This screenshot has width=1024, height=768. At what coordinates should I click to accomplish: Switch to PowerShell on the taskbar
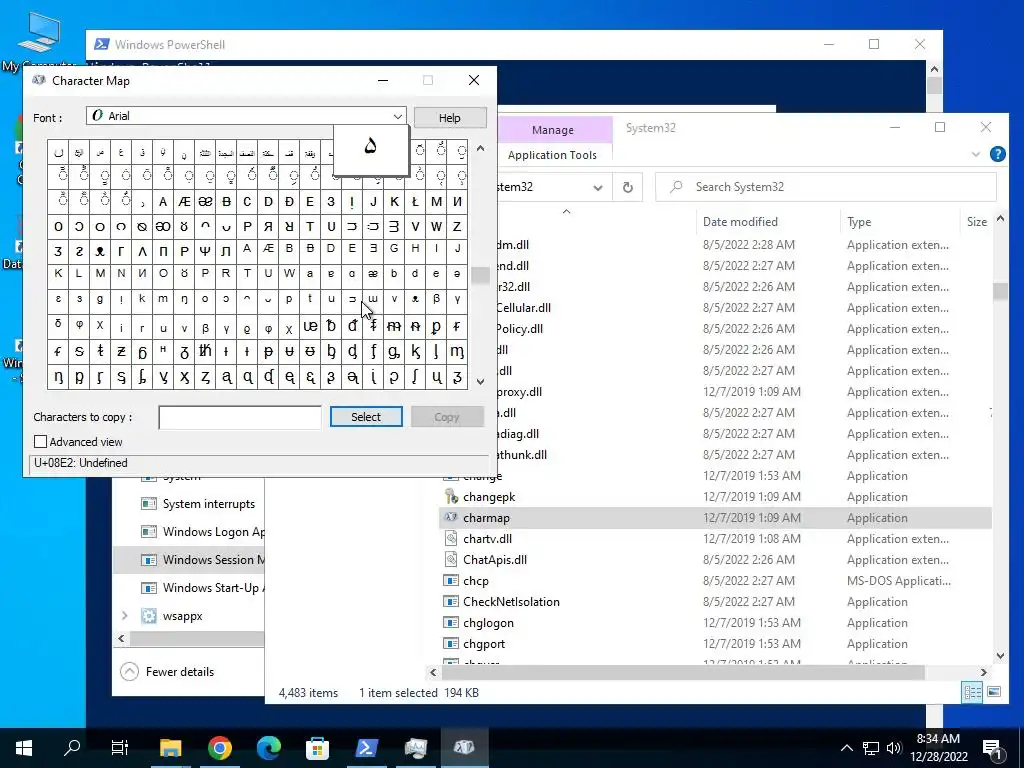pyautogui.click(x=366, y=747)
